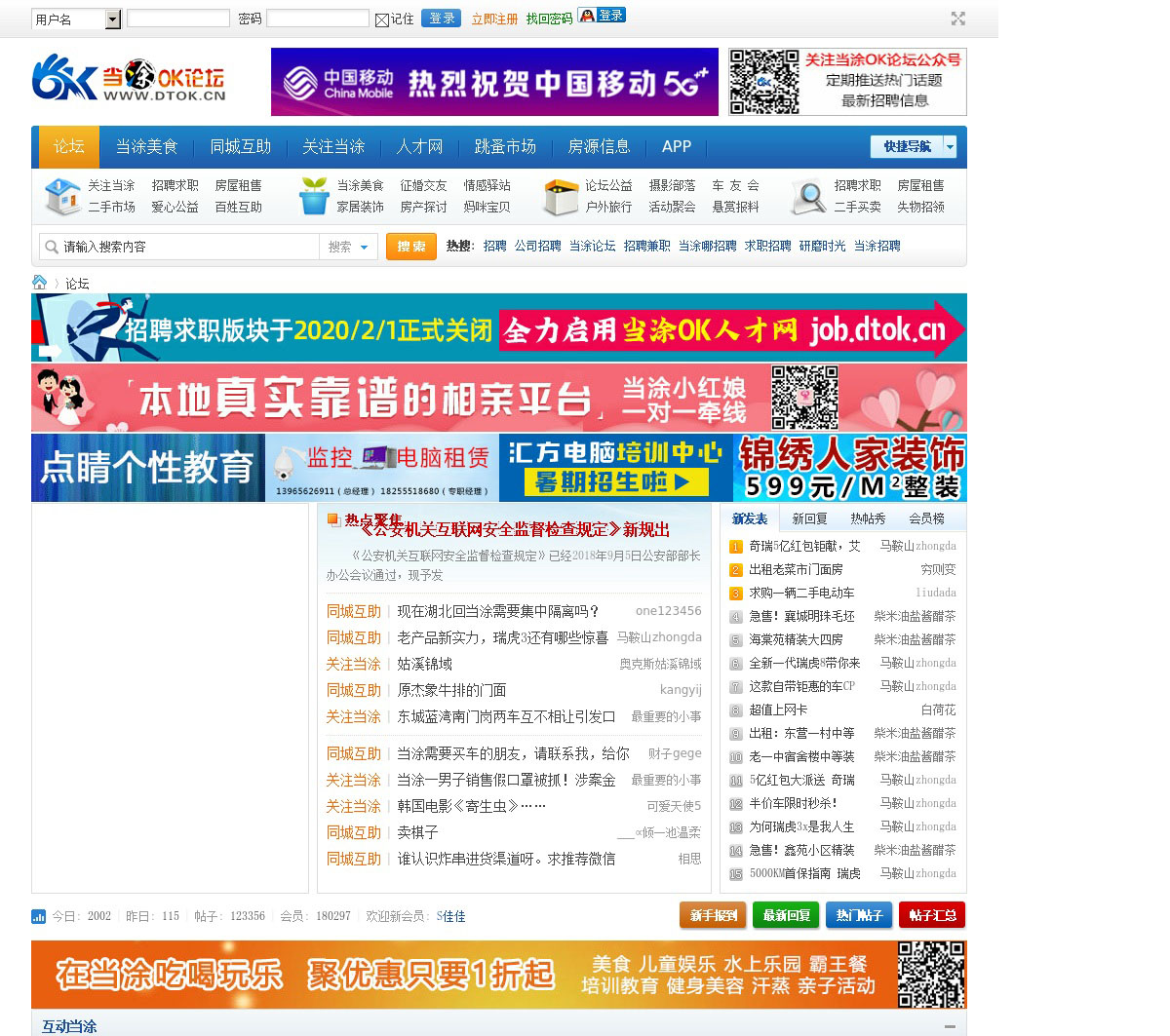Click the username input field
Screen dimensions: 1170x1036
click(x=178, y=19)
